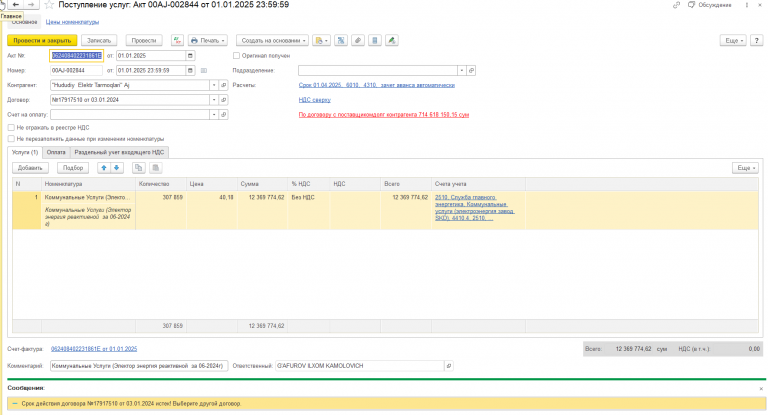
Task: Click the Подбор button
Action: [x=73, y=168]
